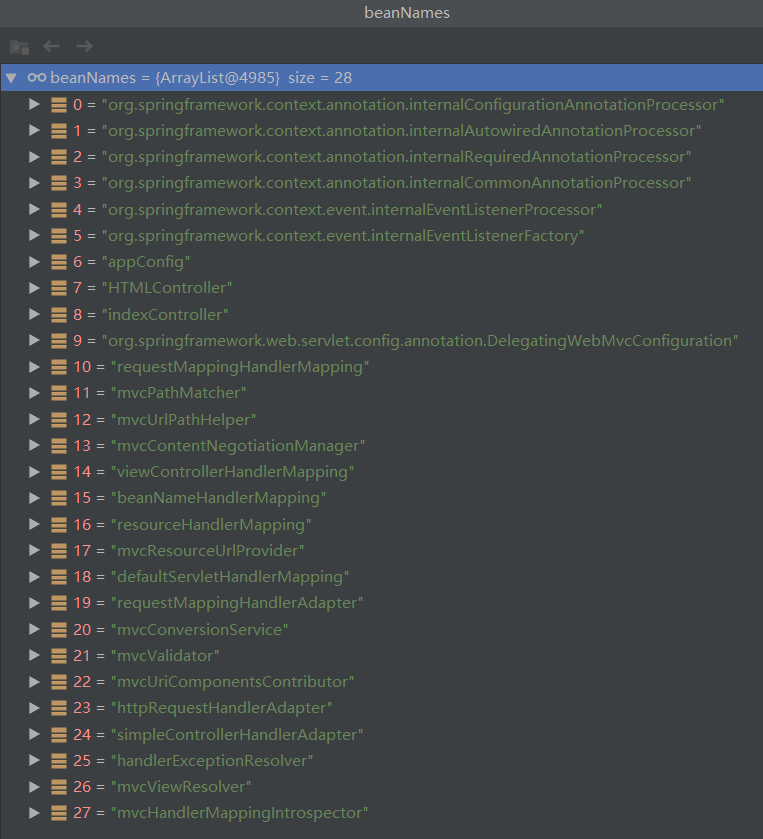Click the field icon next to HTMLController

coord(58,288)
